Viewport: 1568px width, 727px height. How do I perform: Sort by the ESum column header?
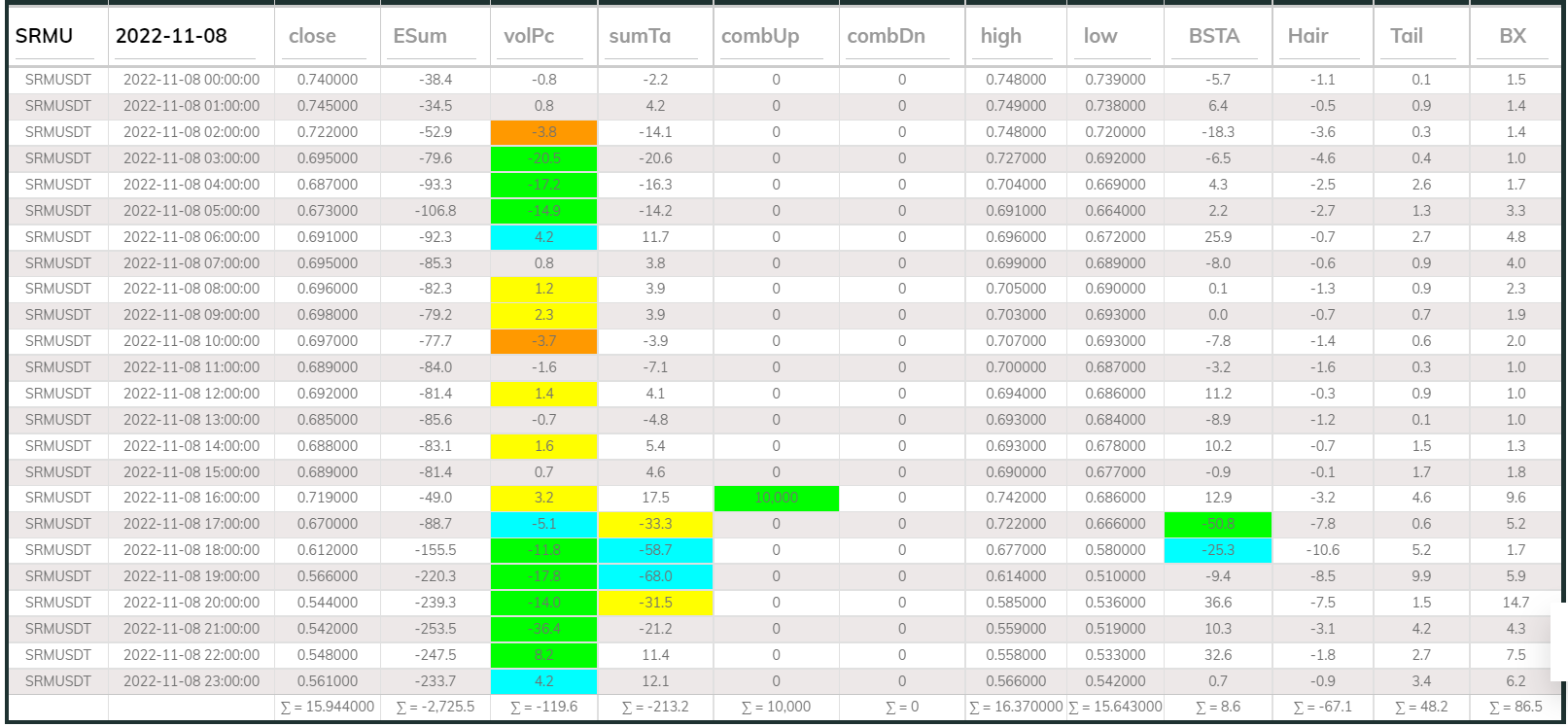pyautogui.click(x=420, y=36)
